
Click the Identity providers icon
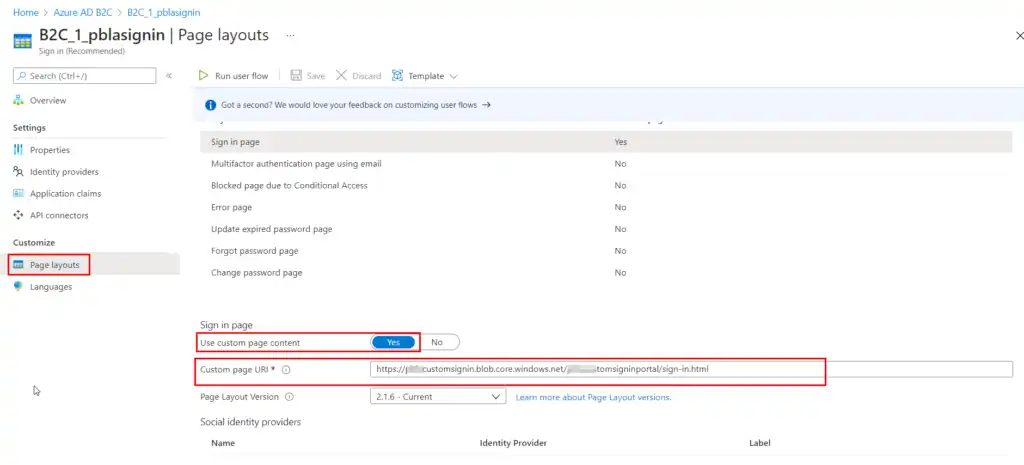[18, 172]
